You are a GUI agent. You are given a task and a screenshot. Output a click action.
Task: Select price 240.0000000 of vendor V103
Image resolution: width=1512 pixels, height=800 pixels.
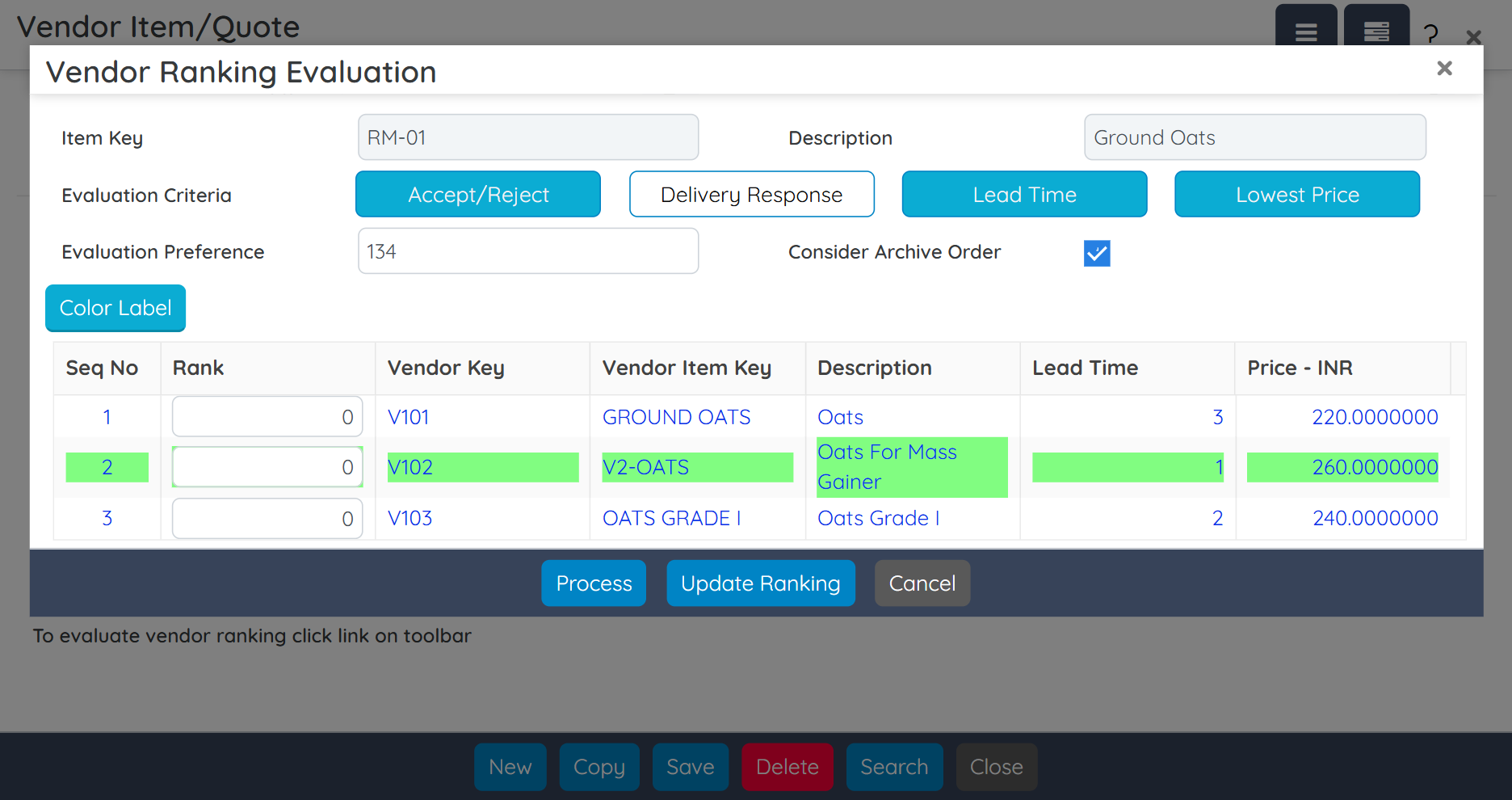point(1375,518)
